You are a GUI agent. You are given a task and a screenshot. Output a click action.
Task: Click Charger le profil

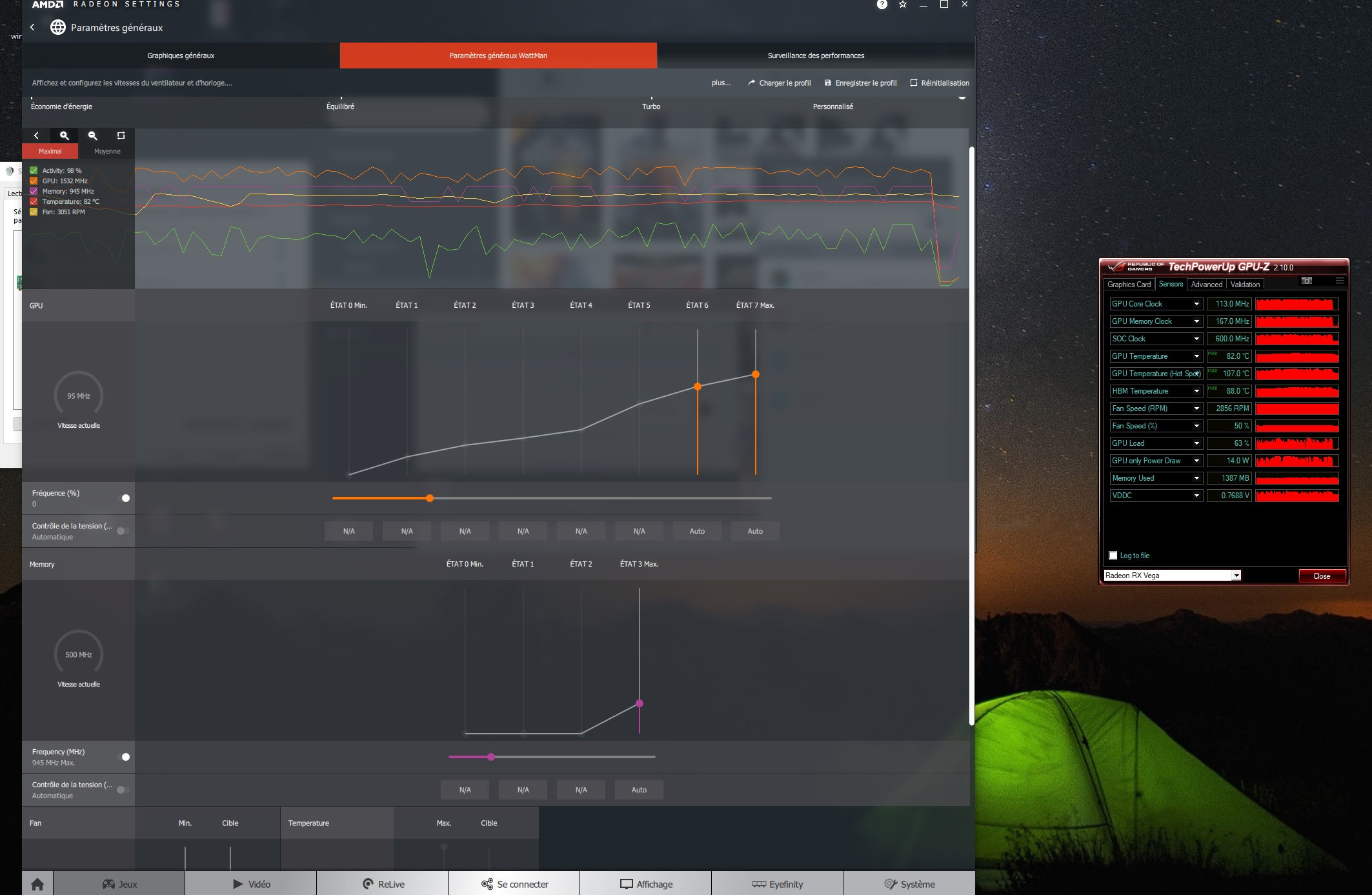pyautogui.click(x=780, y=83)
